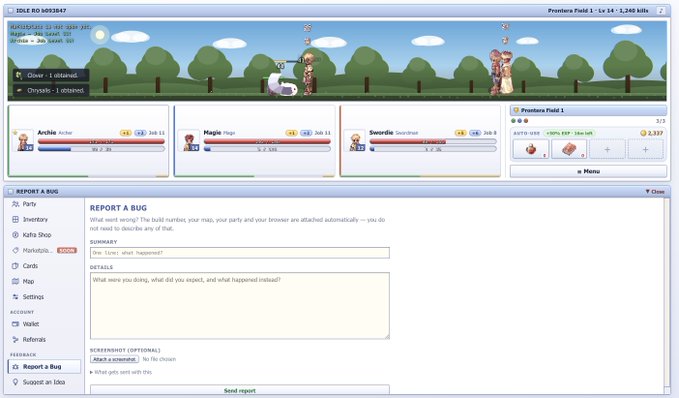Viewport: 679px width, 398px height.
Task: Open the Referrals account item
Action: coord(44,340)
